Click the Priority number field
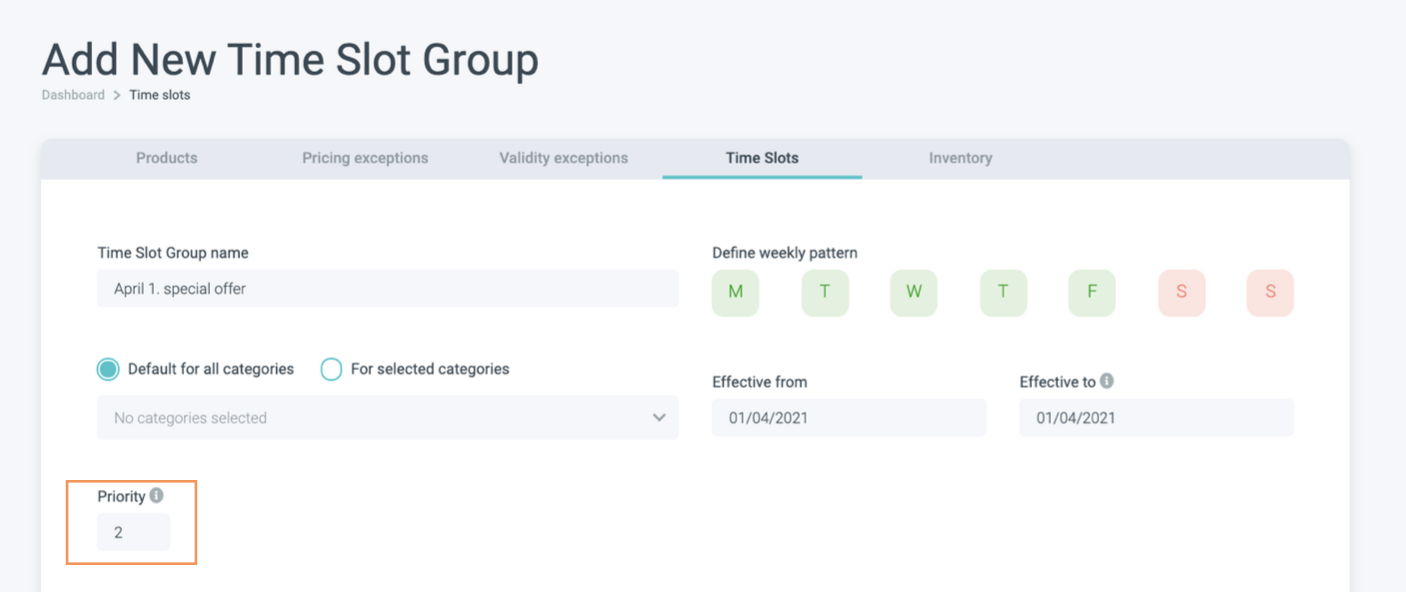Image resolution: width=1406 pixels, height=592 pixels. [x=133, y=532]
